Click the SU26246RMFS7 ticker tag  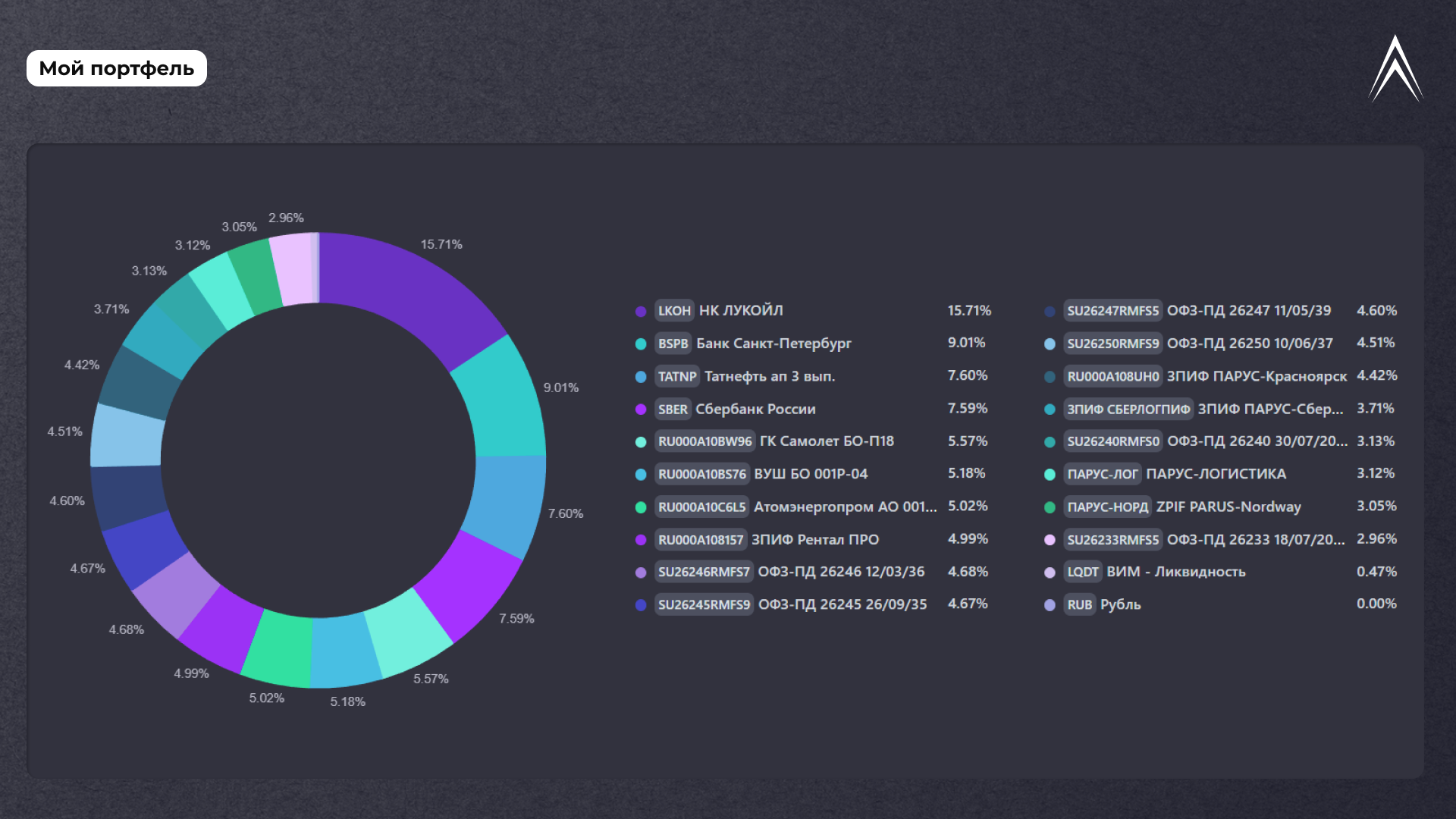[704, 572]
